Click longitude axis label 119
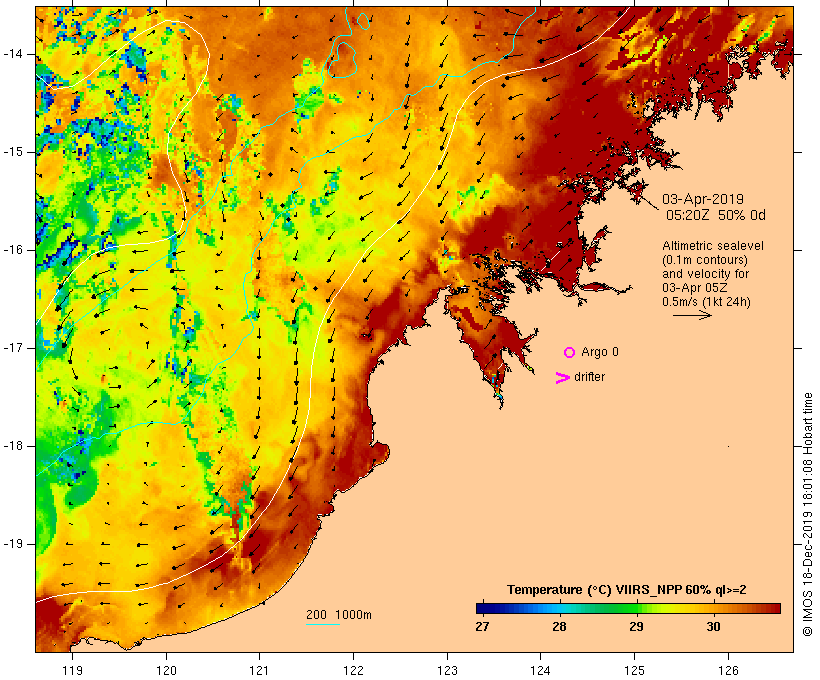Image resolution: width=820 pixels, height=680 pixels. click(x=72, y=670)
